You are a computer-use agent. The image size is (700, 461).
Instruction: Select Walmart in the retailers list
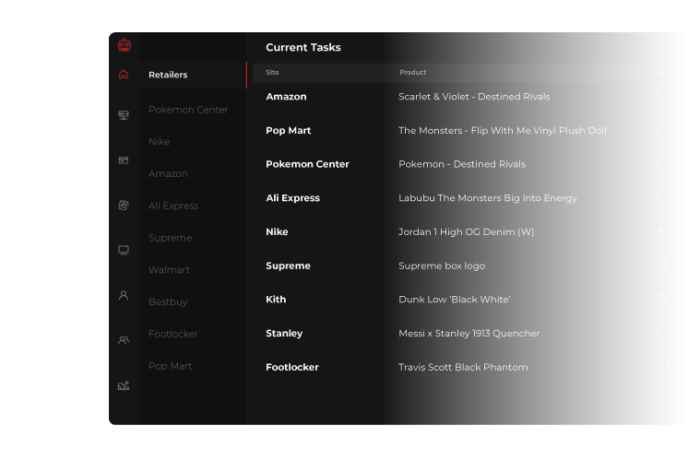tap(169, 270)
